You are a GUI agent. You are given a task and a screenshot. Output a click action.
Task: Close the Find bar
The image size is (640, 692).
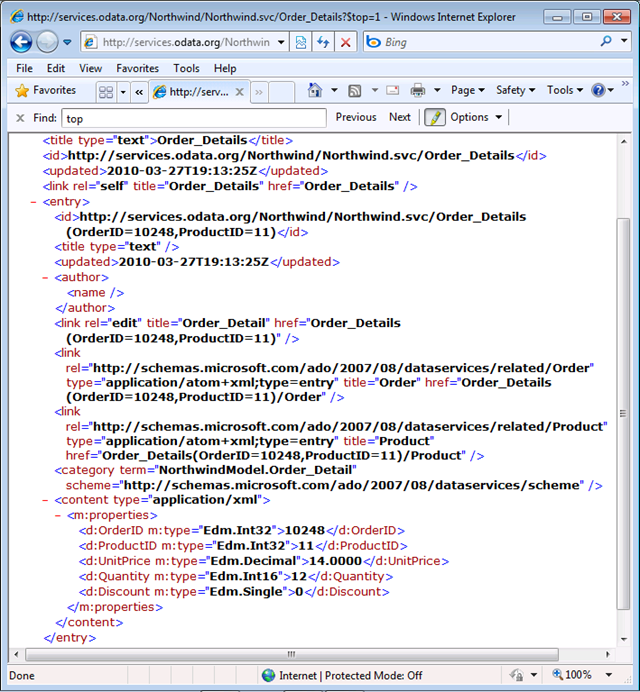point(20,117)
